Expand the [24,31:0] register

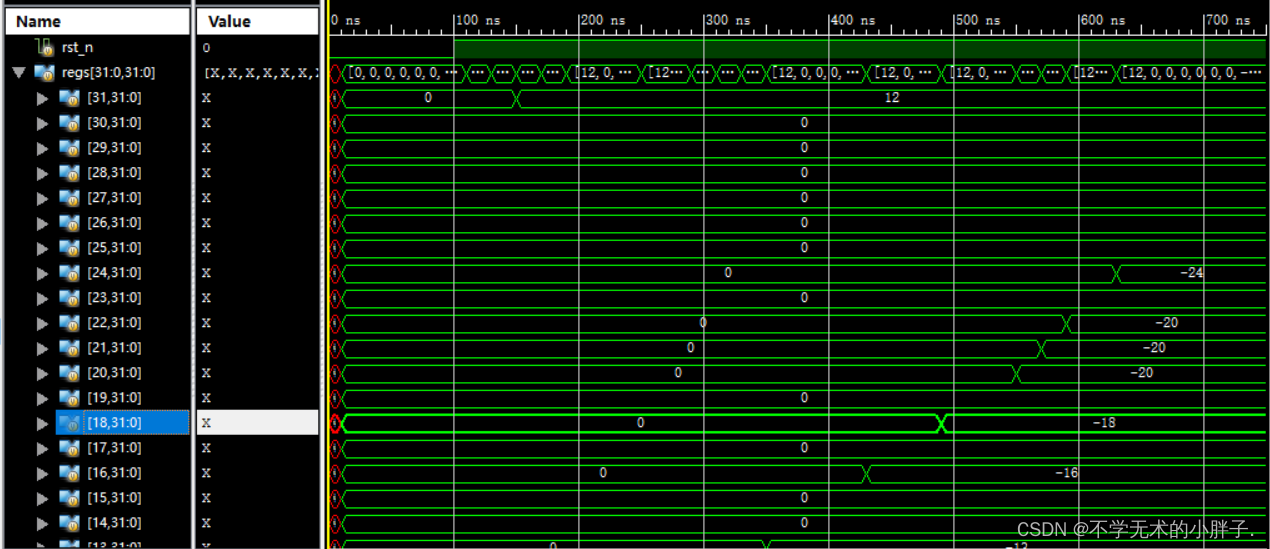click(x=42, y=273)
